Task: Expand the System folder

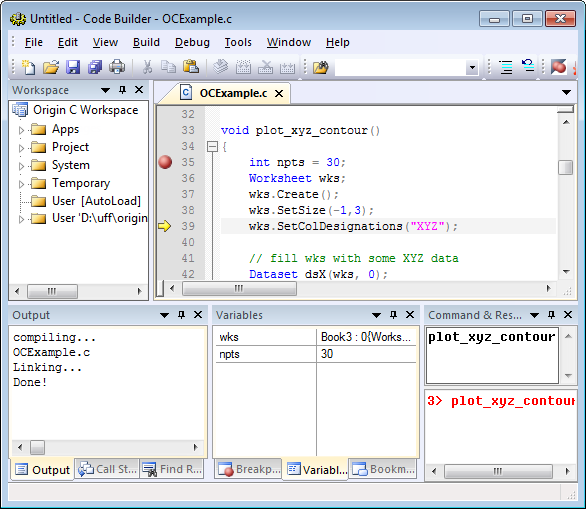Action: (x=21, y=166)
